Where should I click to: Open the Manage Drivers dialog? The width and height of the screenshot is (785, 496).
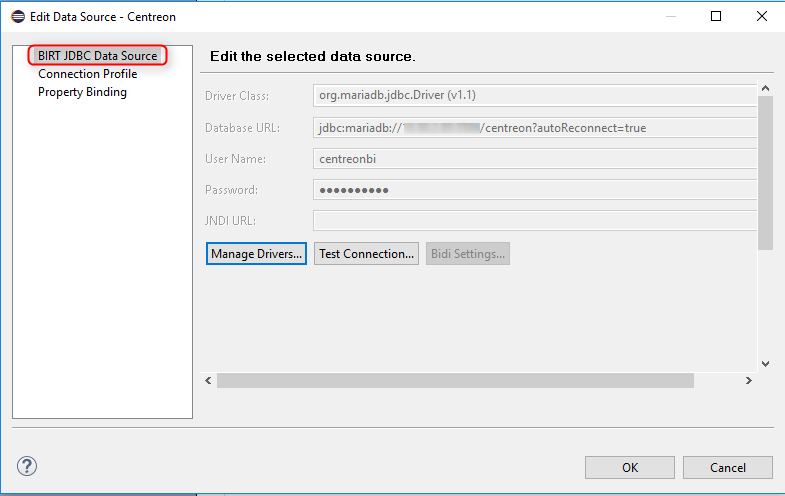click(256, 254)
